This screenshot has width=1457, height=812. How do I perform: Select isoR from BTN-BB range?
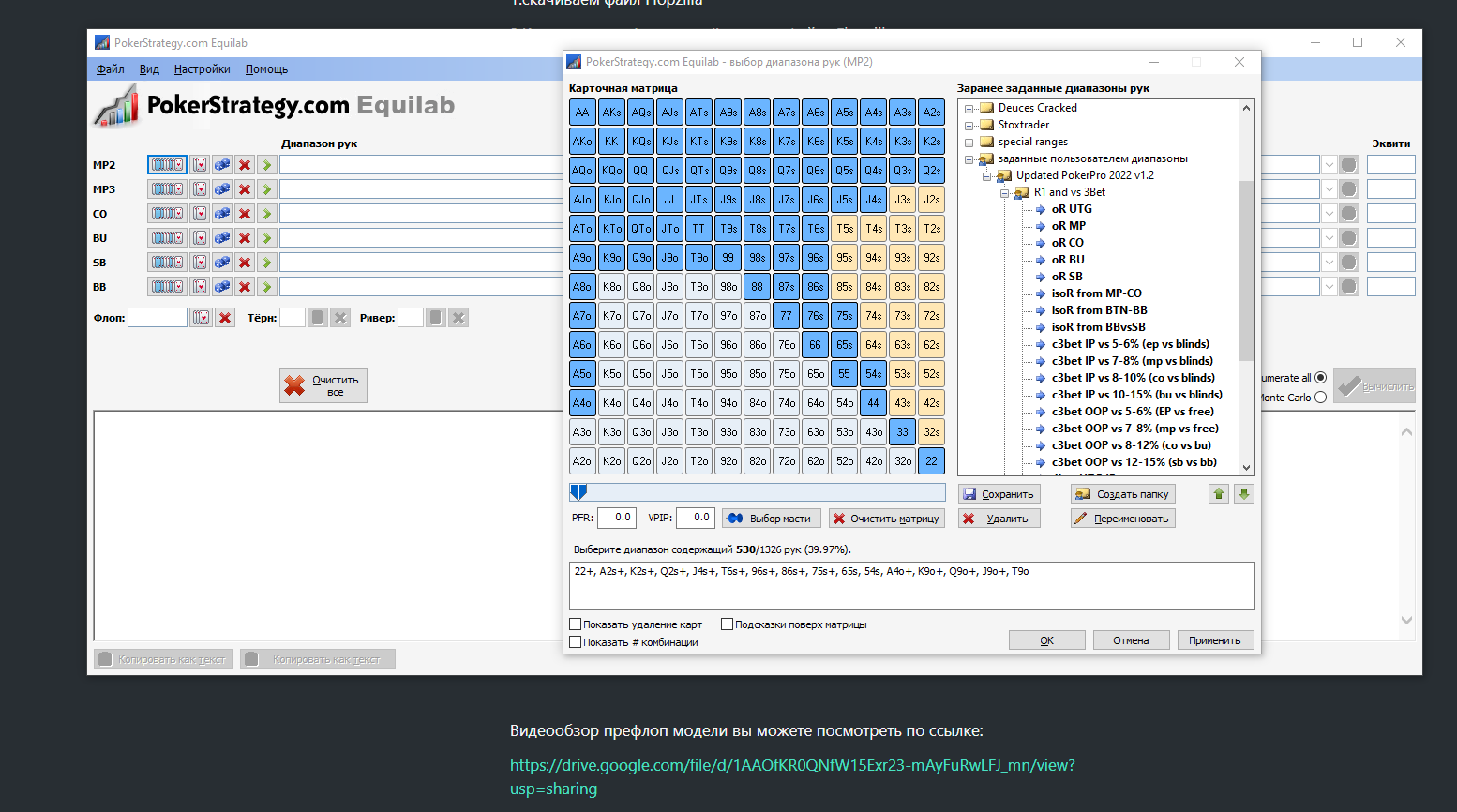tap(1099, 310)
